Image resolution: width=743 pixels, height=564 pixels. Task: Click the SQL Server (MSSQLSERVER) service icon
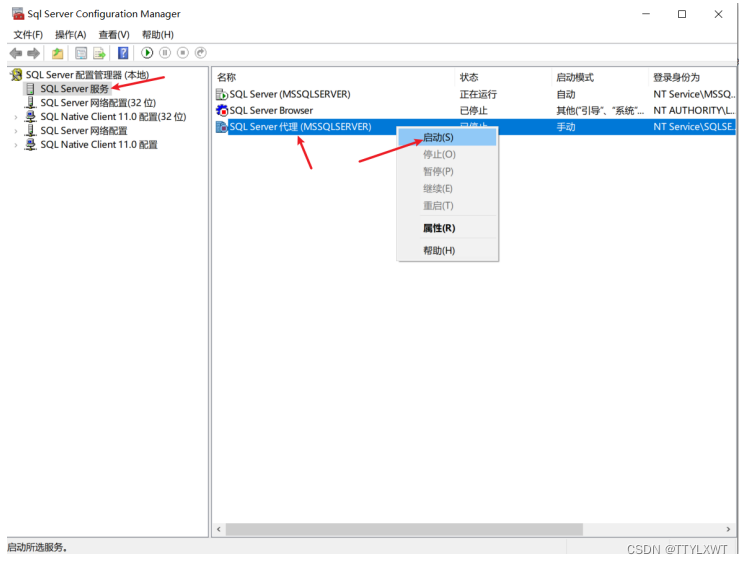(222, 94)
